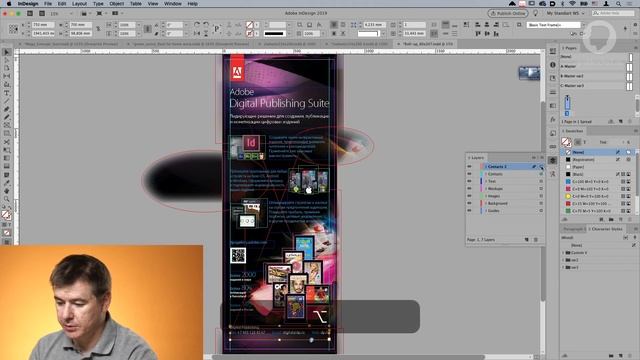Toggle the formatting-affects-text T in Swatches
This screenshot has width=640, height=360.
click(x=584, y=142)
